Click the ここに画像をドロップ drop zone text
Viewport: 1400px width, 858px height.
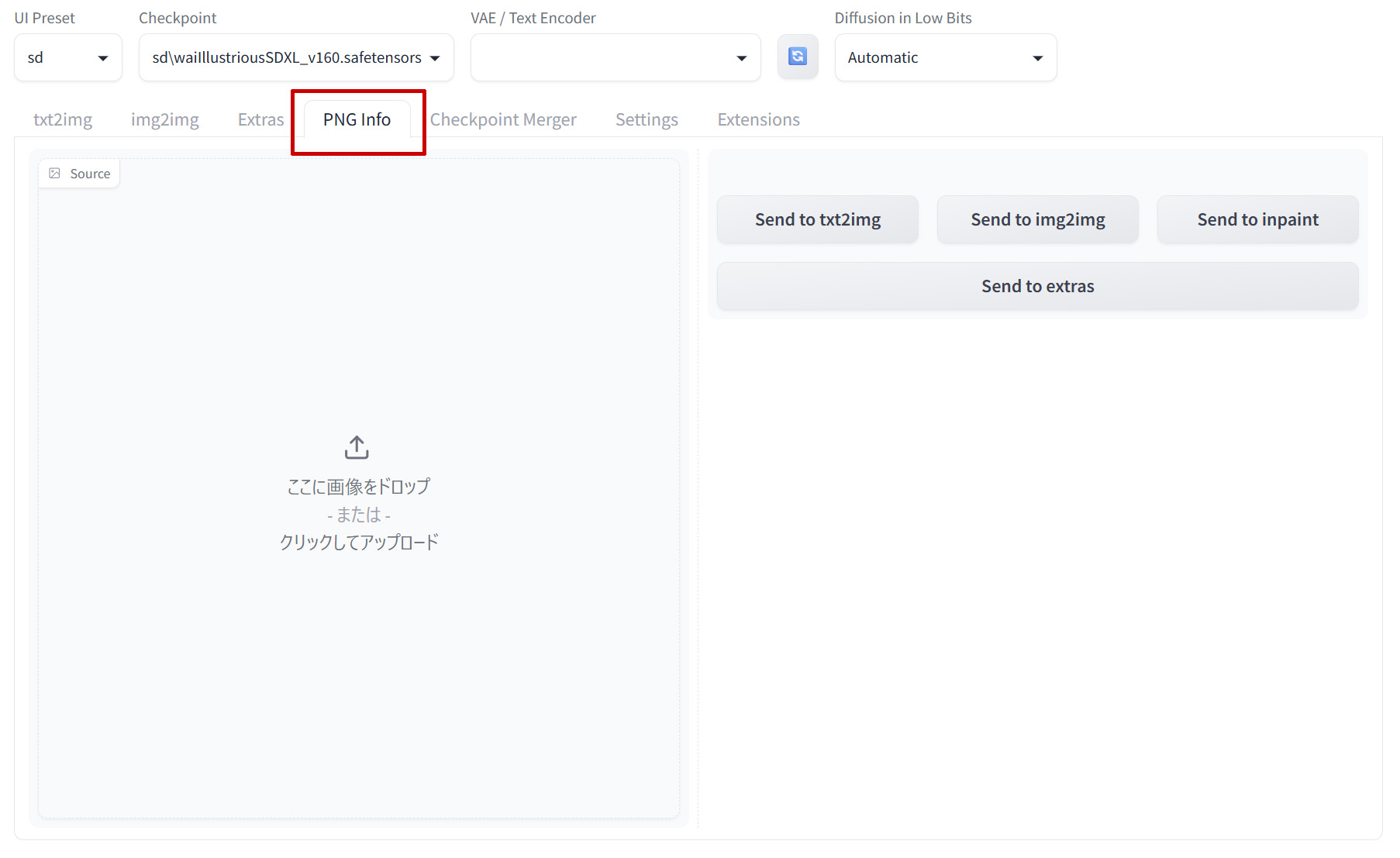pyautogui.click(x=359, y=487)
